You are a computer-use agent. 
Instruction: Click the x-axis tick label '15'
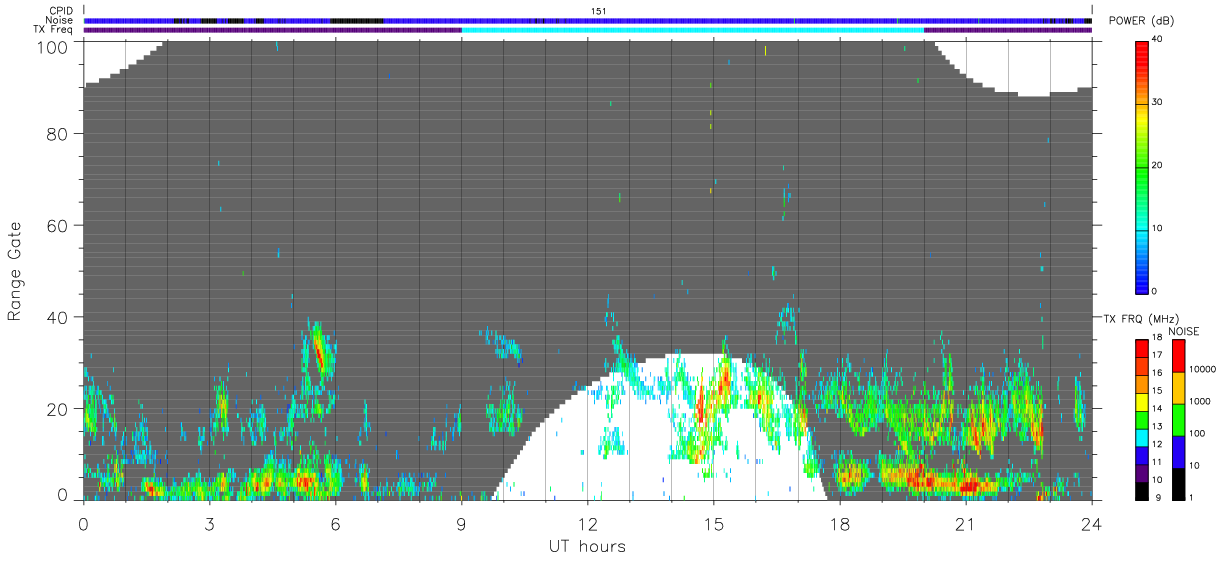(713, 523)
